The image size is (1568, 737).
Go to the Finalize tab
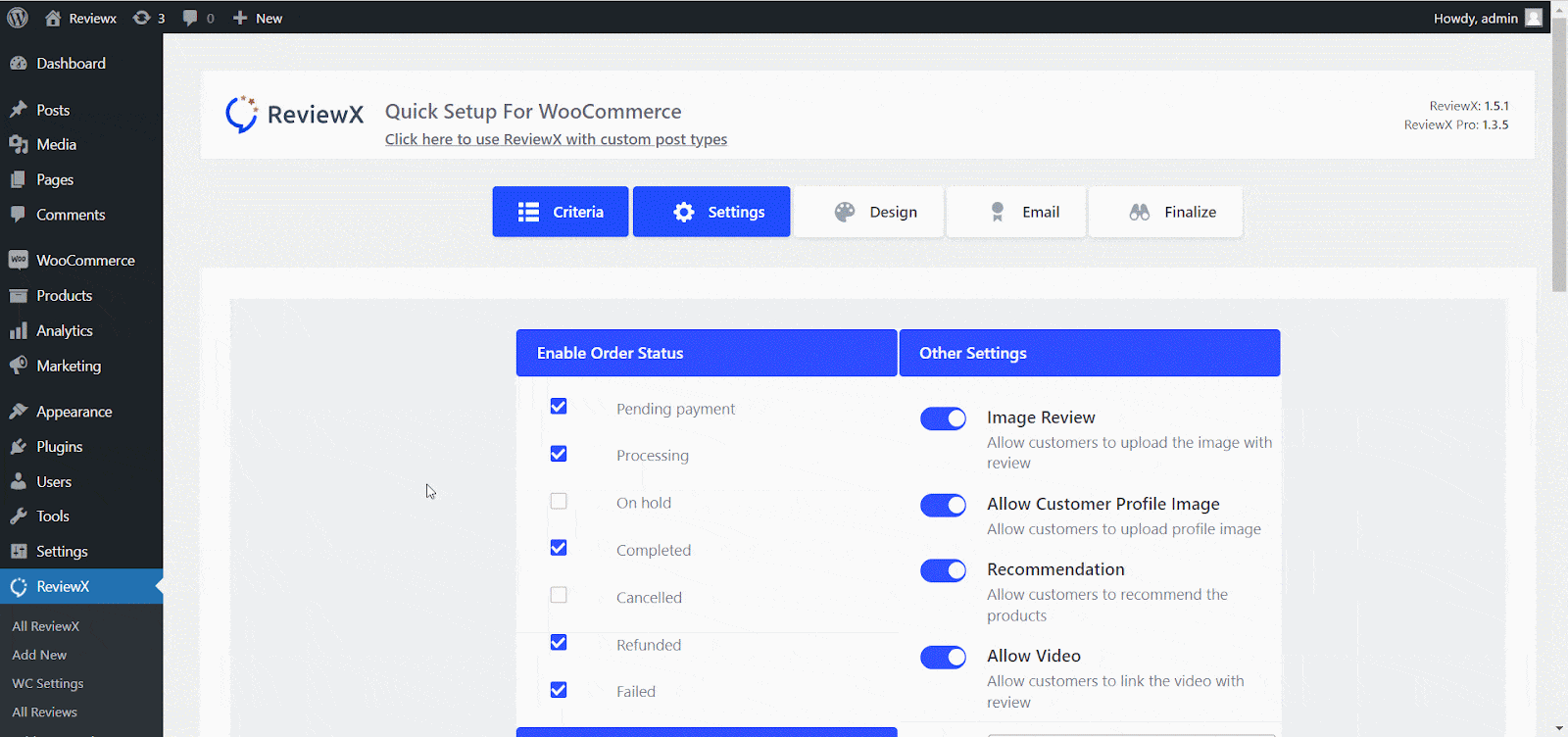point(1166,212)
